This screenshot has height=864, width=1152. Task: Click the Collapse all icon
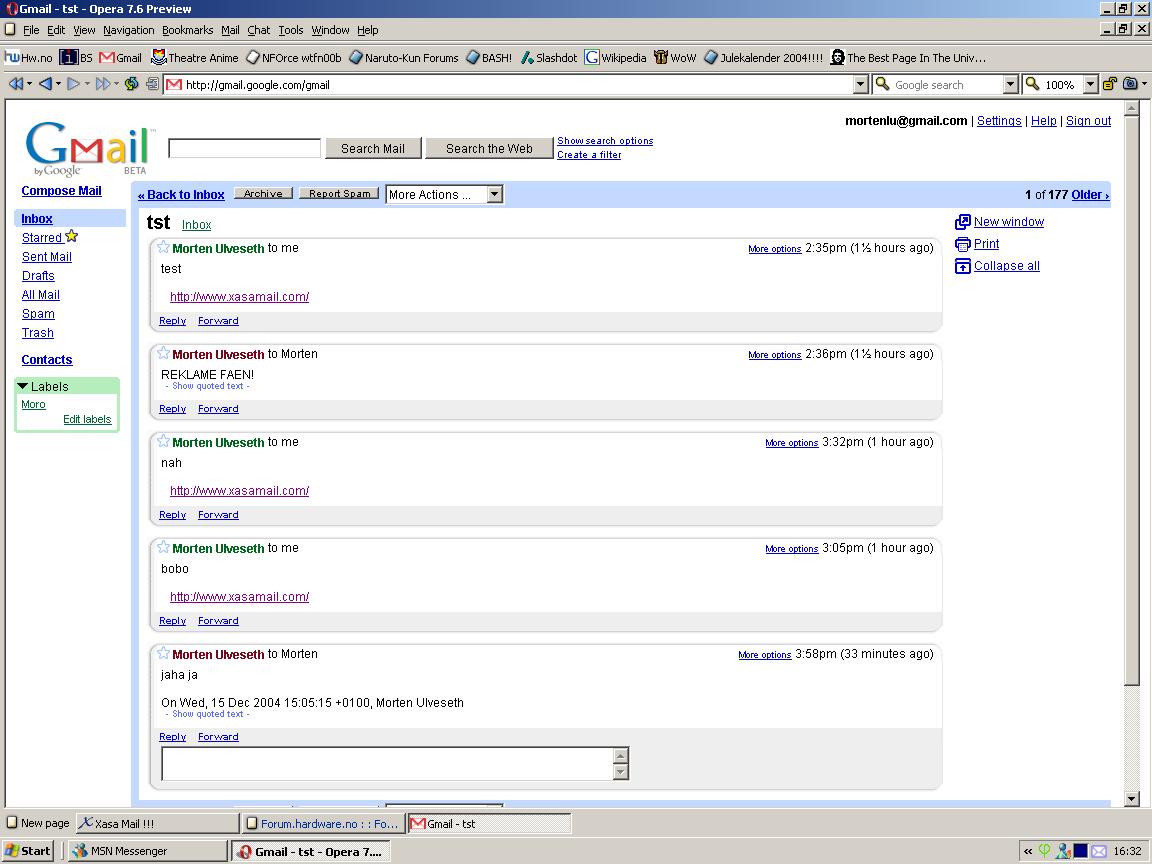coord(962,266)
